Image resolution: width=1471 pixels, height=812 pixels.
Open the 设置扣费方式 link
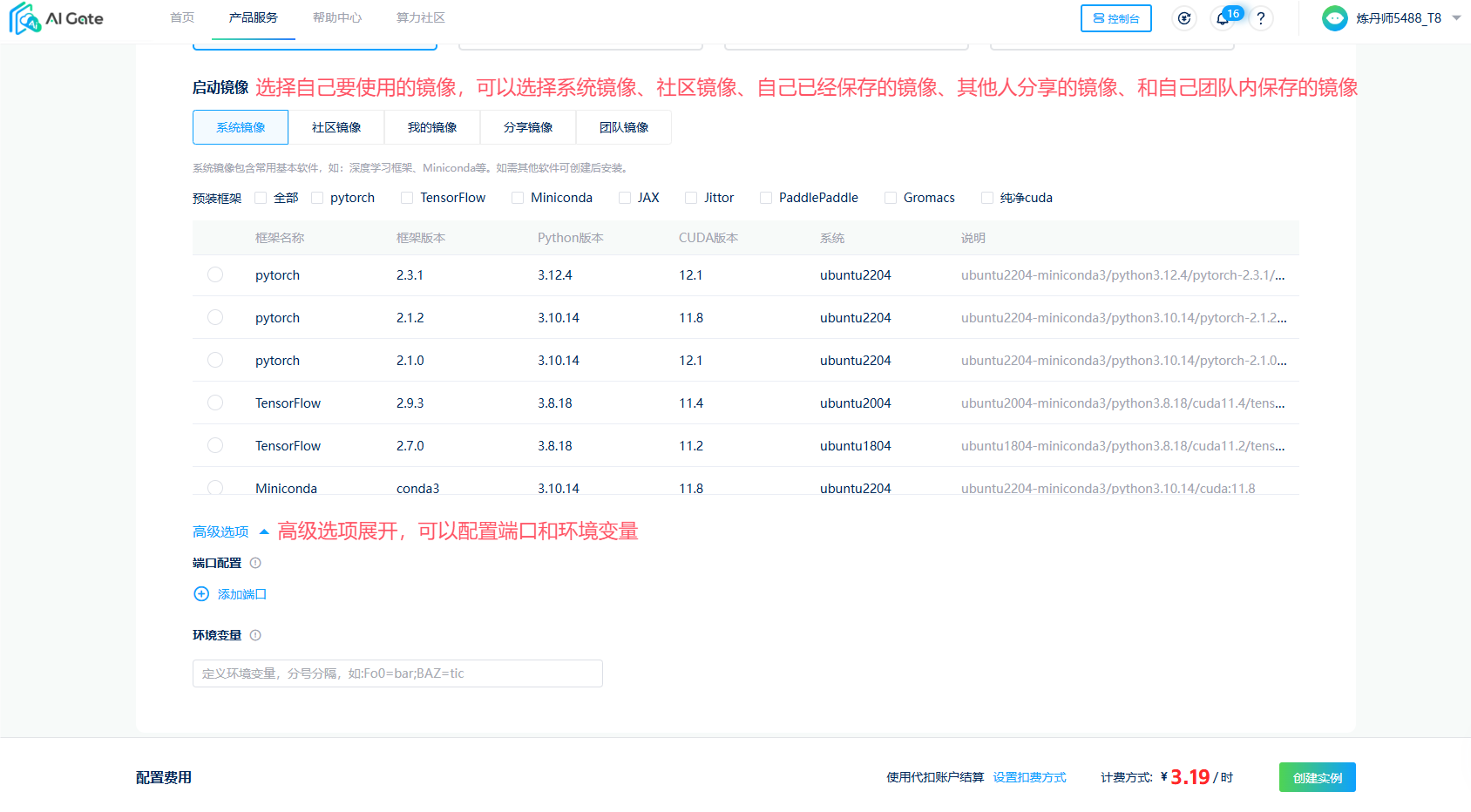click(1029, 777)
